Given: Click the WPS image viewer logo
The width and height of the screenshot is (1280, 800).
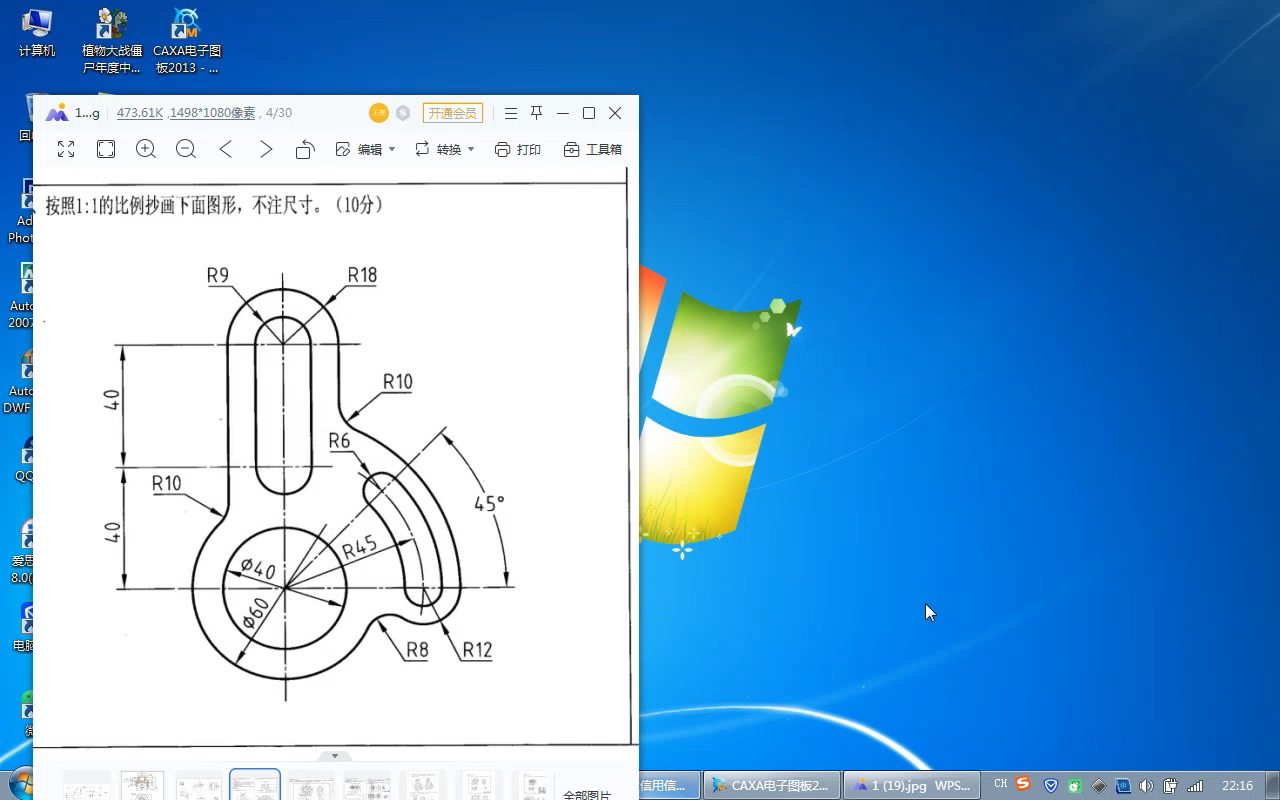Looking at the screenshot, I should click(x=57, y=113).
